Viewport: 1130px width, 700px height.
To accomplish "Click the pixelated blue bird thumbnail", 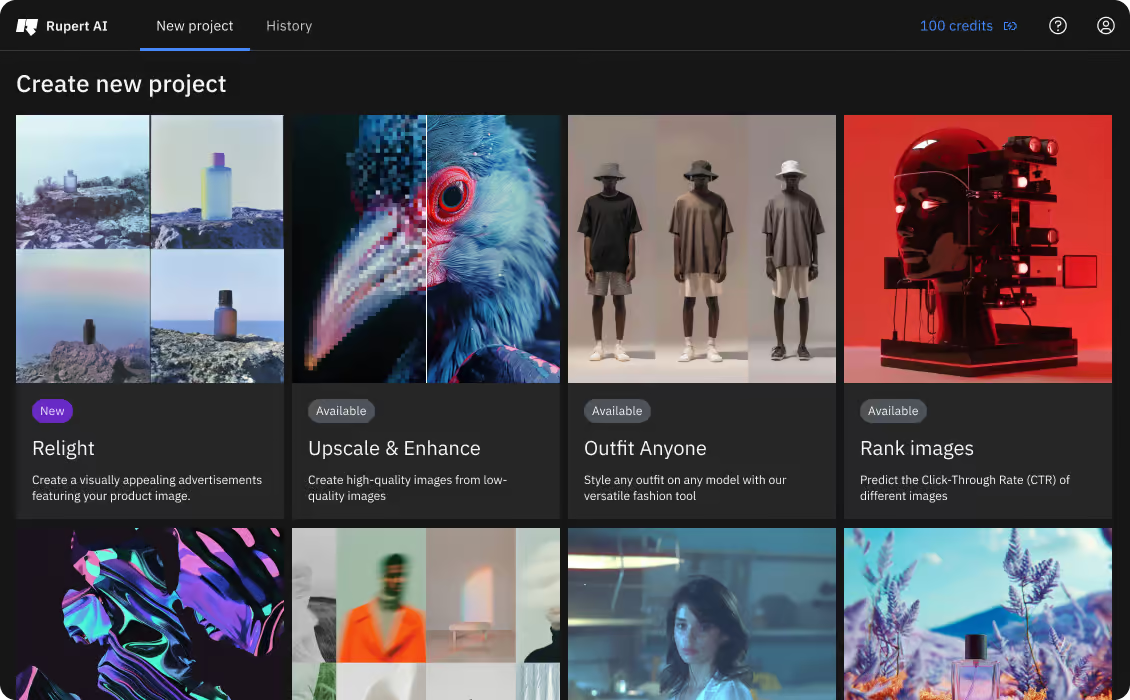I will [426, 249].
